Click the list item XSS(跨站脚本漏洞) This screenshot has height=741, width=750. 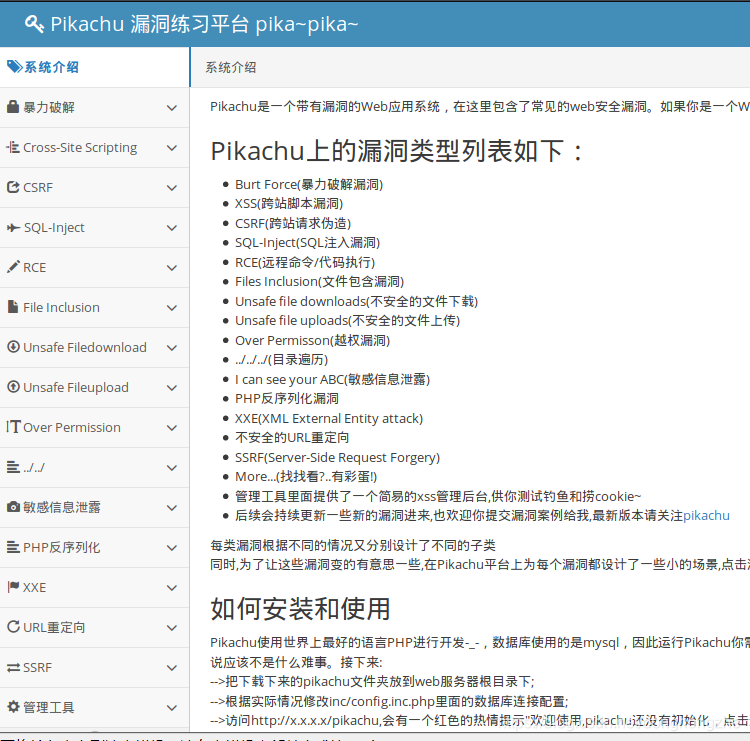289,204
